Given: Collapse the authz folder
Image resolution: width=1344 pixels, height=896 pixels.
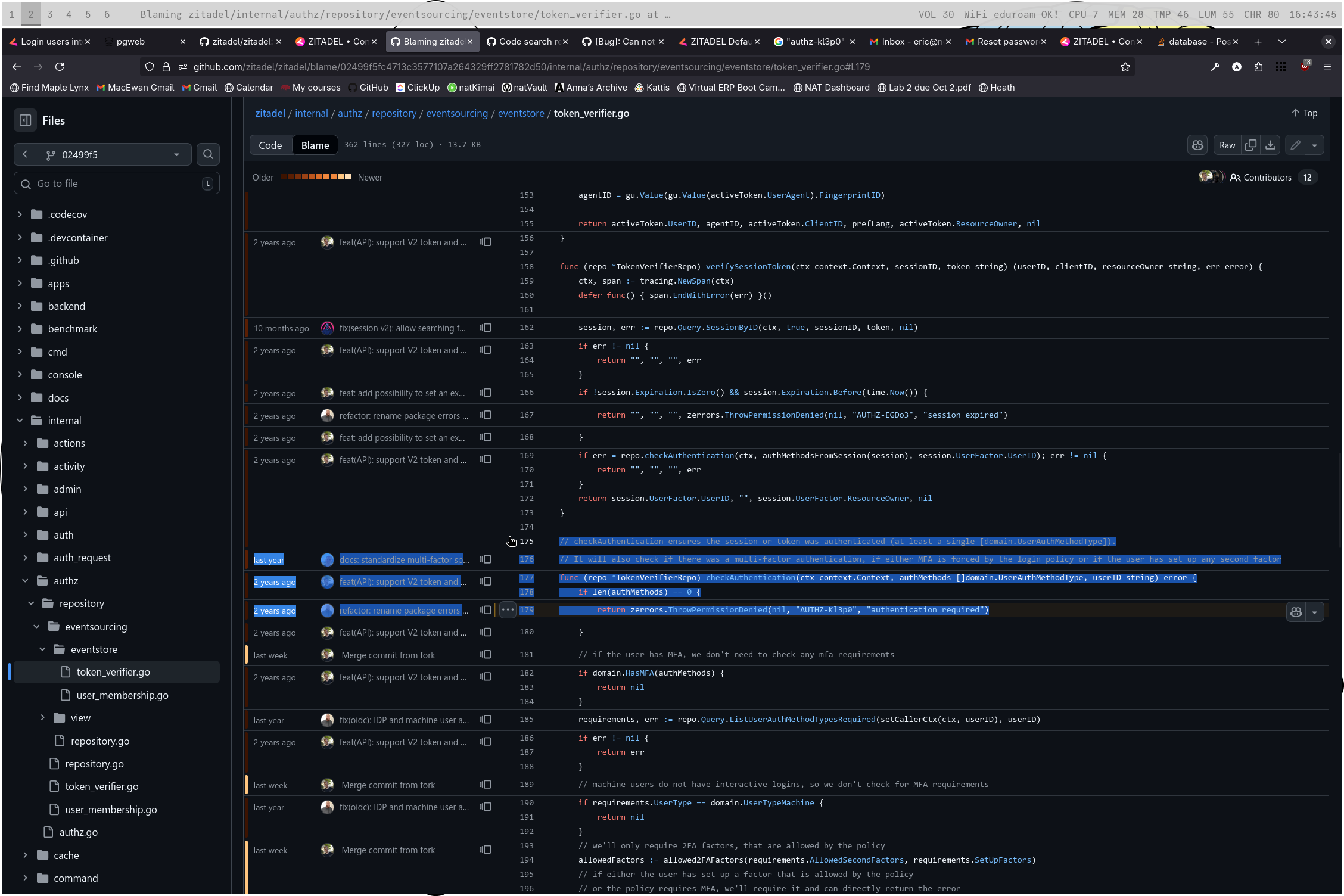Looking at the screenshot, I should click(x=26, y=580).
